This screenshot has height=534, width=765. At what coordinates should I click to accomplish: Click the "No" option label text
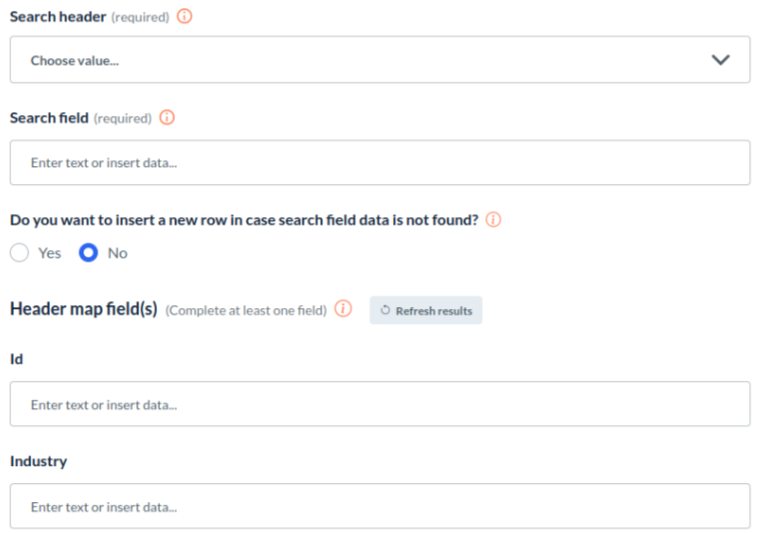(x=118, y=253)
